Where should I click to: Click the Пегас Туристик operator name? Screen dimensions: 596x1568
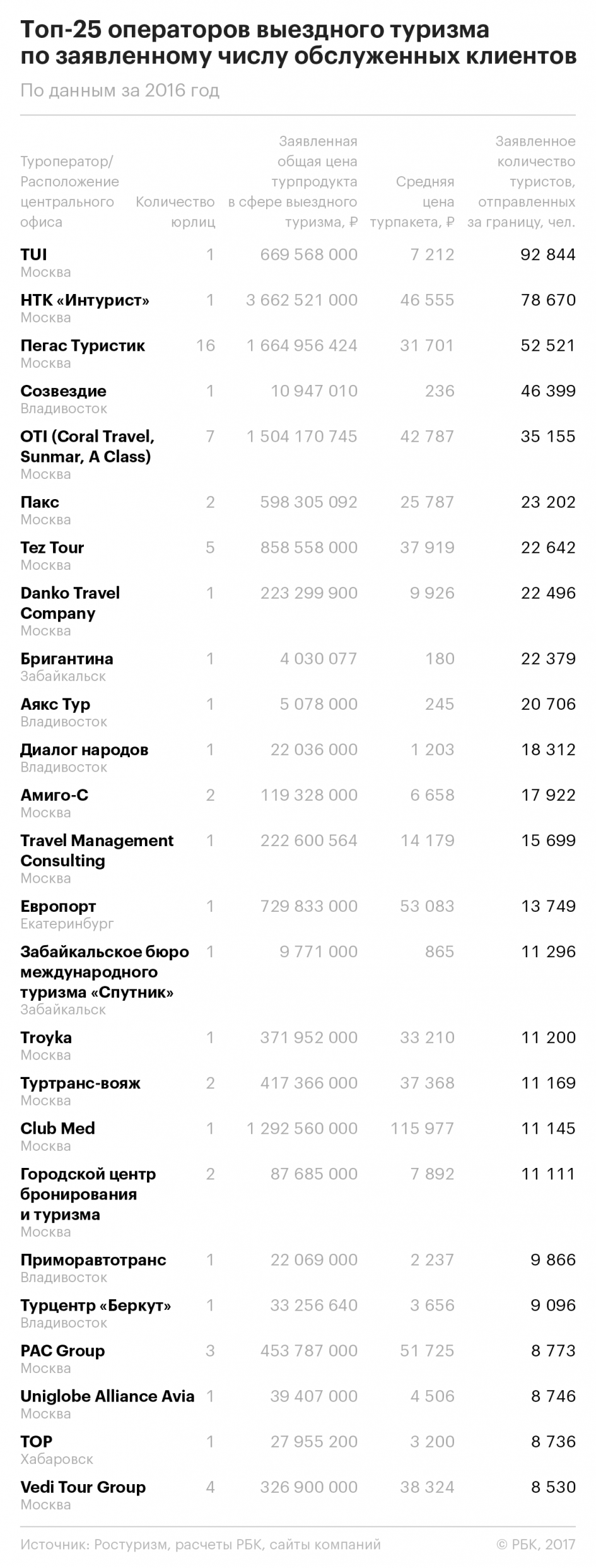(83, 345)
